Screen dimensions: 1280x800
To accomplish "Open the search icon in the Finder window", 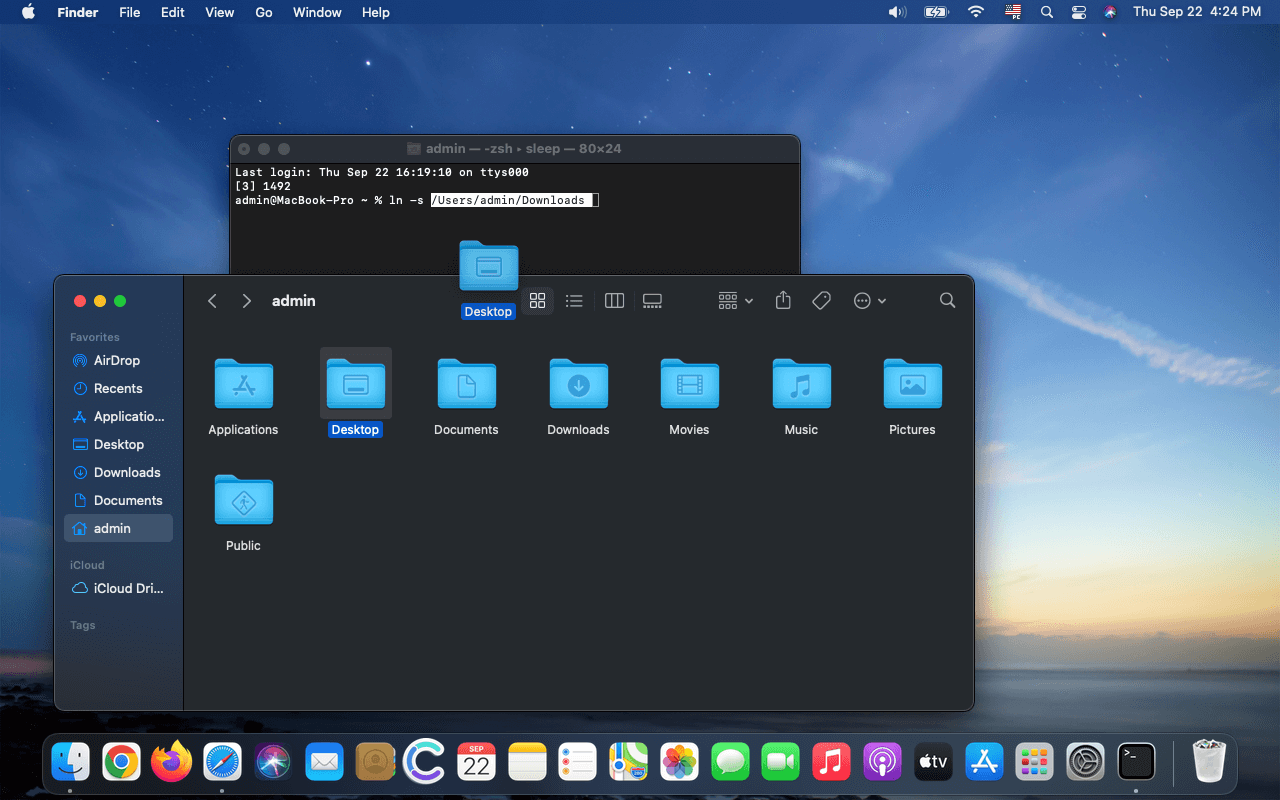I will click(x=947, y=300).
